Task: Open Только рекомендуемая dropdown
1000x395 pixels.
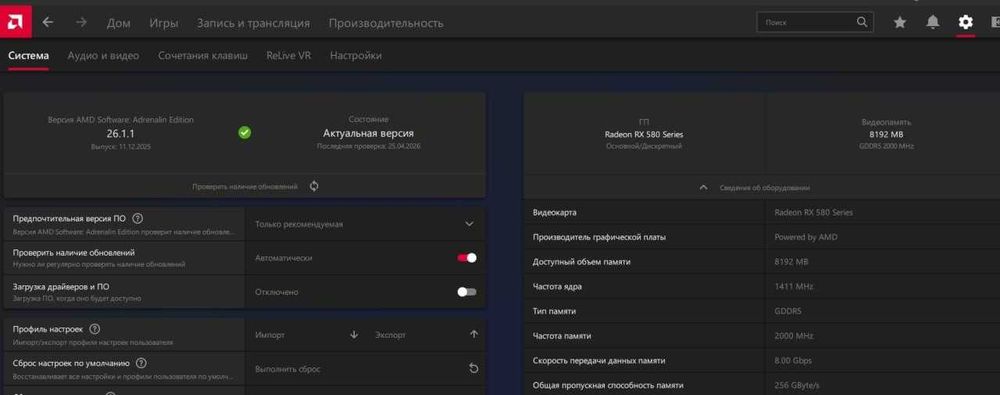Action: pos(365,224)
